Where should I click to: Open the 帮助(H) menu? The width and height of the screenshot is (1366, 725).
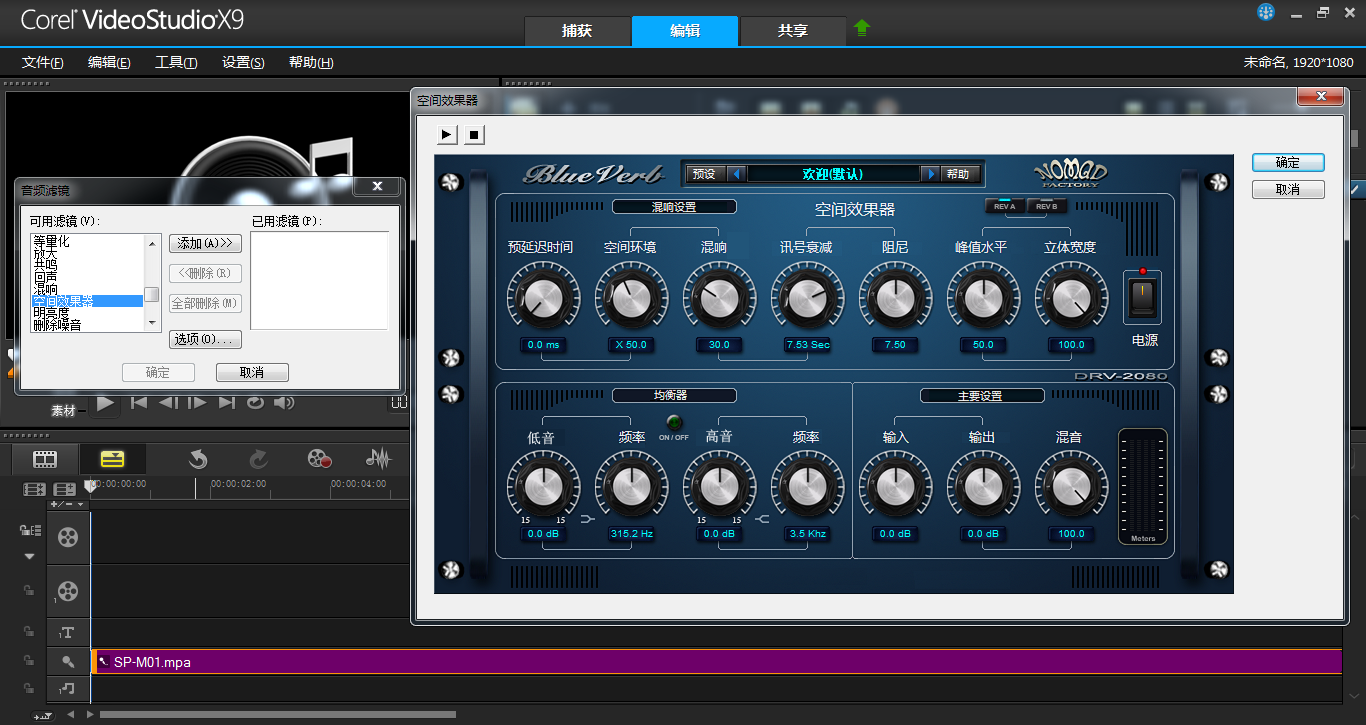point(311,62)
